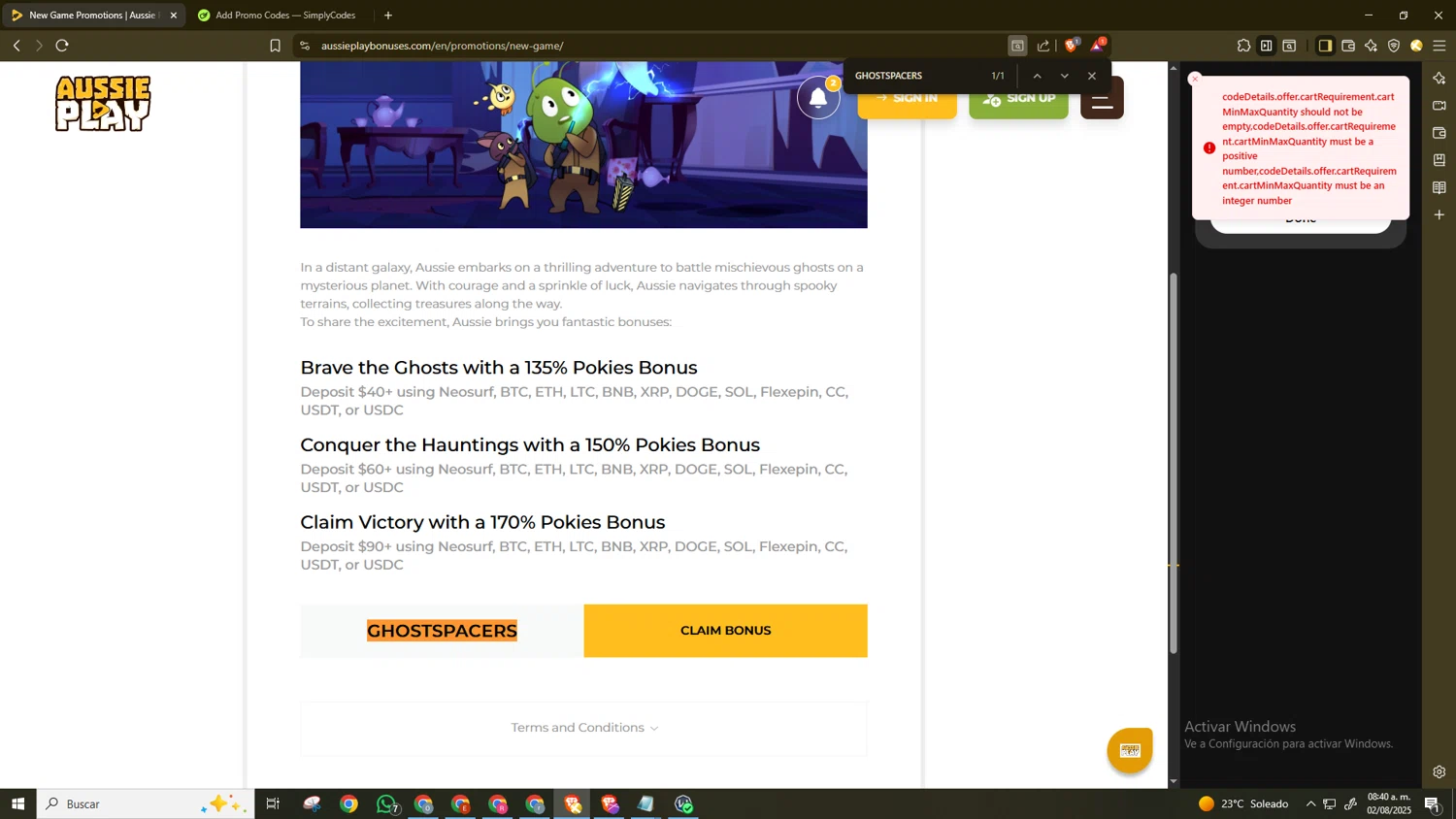Switch to New Game Promotions tab
Viewport: 1456px width, 819px height.
click(x=92, y=16)
